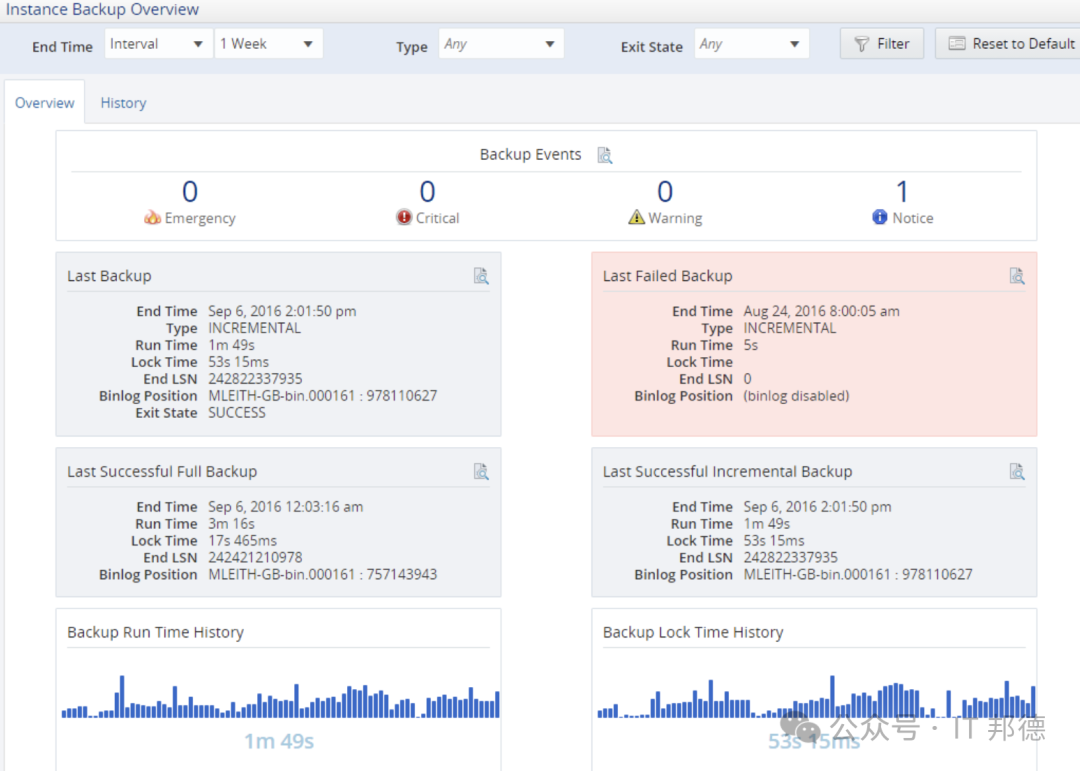Click the red Critical alert icon

point(404,217)
